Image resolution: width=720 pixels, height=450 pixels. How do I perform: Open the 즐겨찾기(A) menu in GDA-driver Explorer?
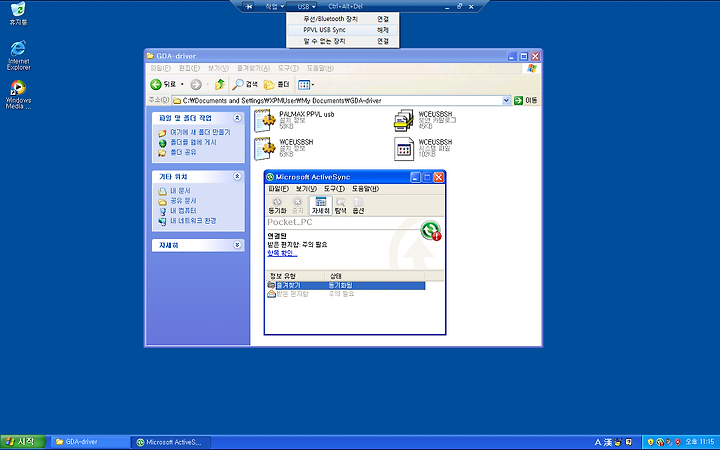(x=253, y=68)
